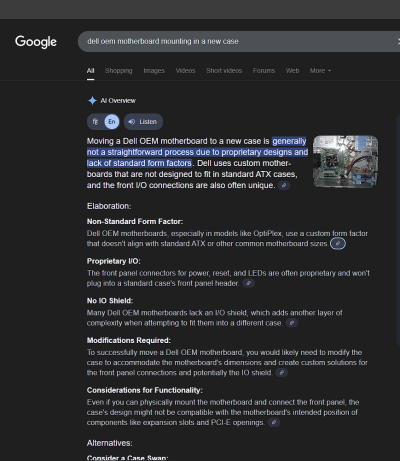Switch to the Shopping tab
This screenshot has width=400, height=461.
(119, 71)
